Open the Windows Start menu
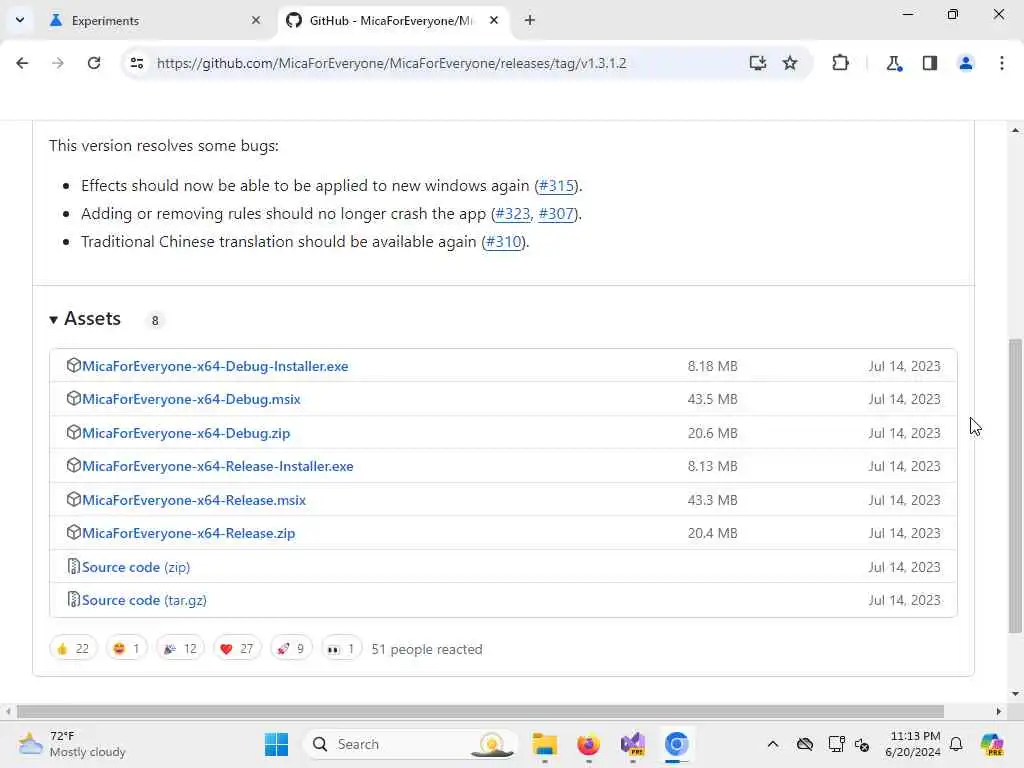The width and height of the screenshot is (1024, 768). click(276, 744)
